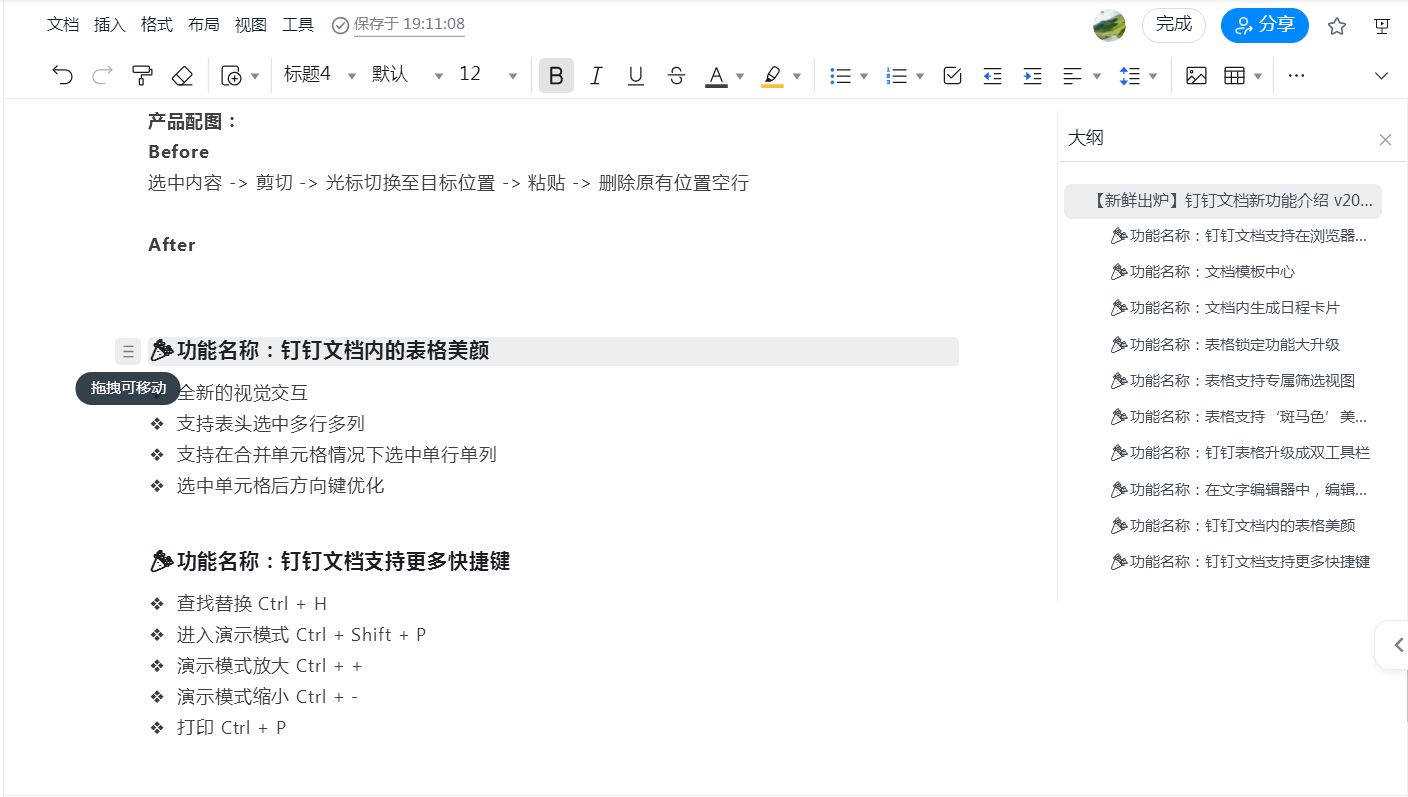
Task: Toggle underline formatting
Action: [636, 76]
